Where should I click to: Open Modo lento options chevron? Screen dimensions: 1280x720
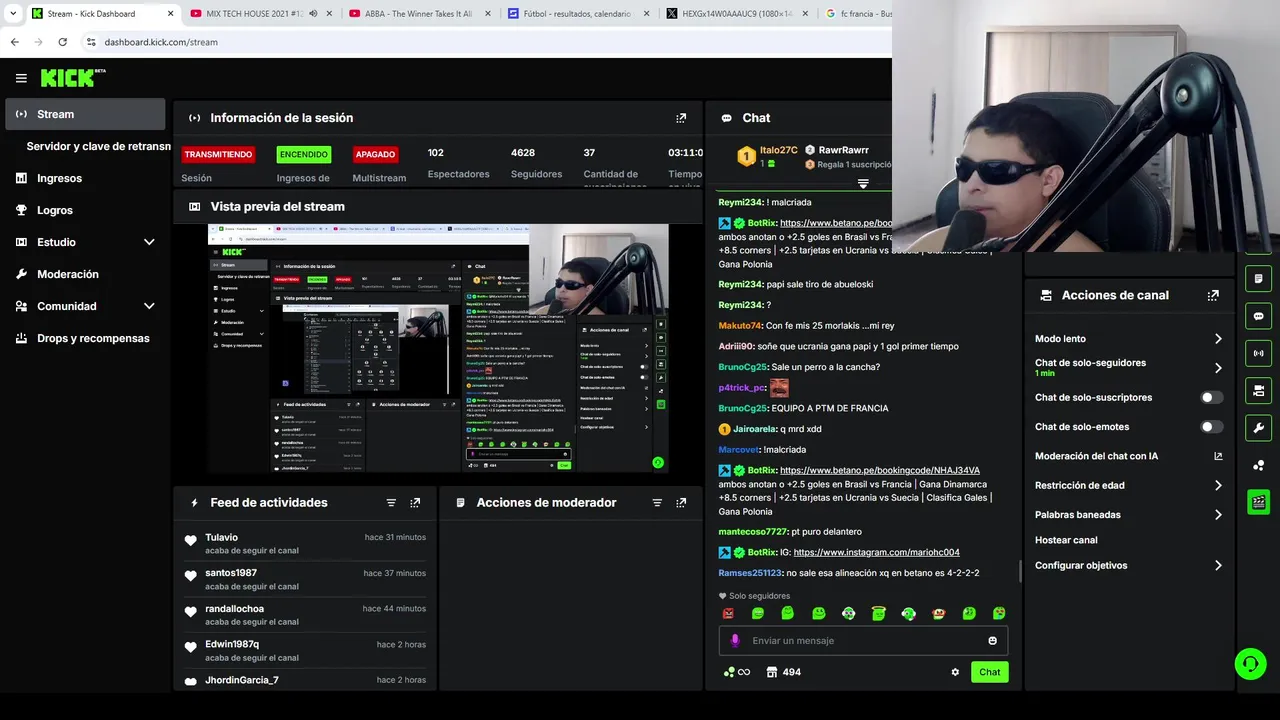tap(1218, 339)
